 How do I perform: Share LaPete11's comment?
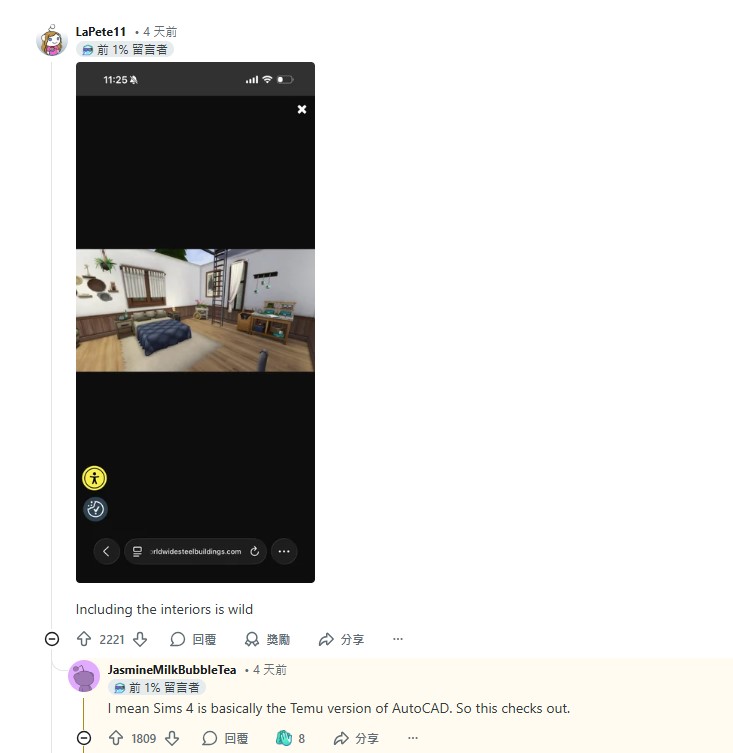[x=341, y=639]
